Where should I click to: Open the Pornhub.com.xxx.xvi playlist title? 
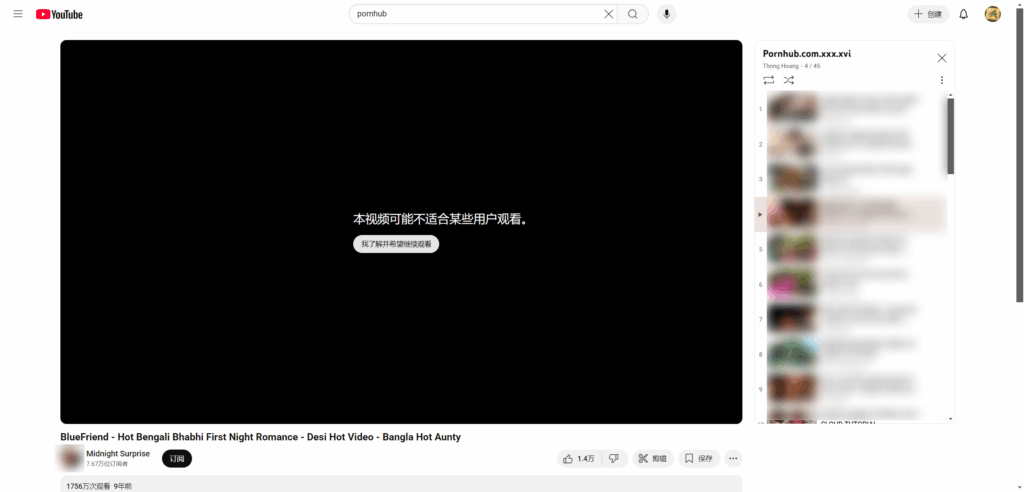(807, 54)
